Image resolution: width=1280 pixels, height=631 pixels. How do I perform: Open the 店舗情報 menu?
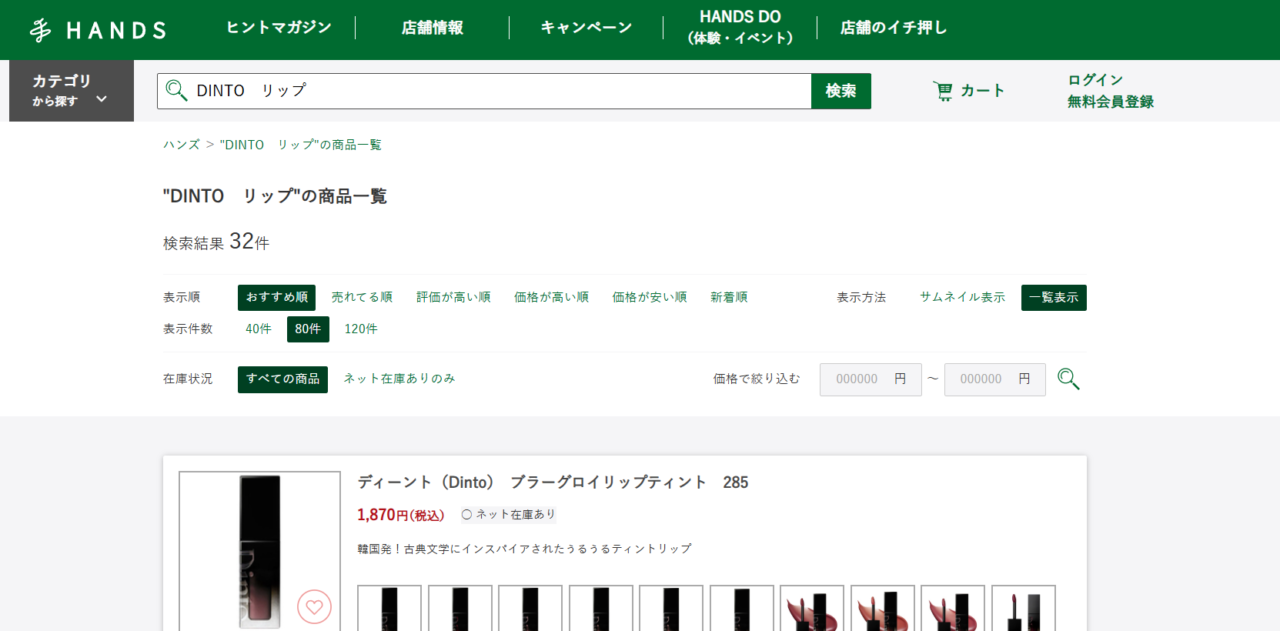pos(432,28)
